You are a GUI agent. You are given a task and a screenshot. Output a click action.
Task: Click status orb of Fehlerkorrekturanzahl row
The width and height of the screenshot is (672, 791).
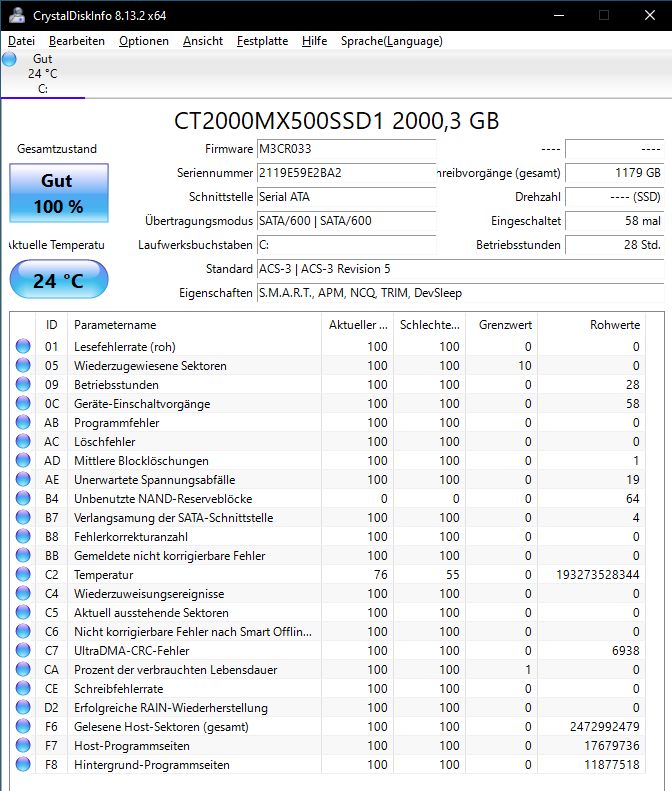23,536
